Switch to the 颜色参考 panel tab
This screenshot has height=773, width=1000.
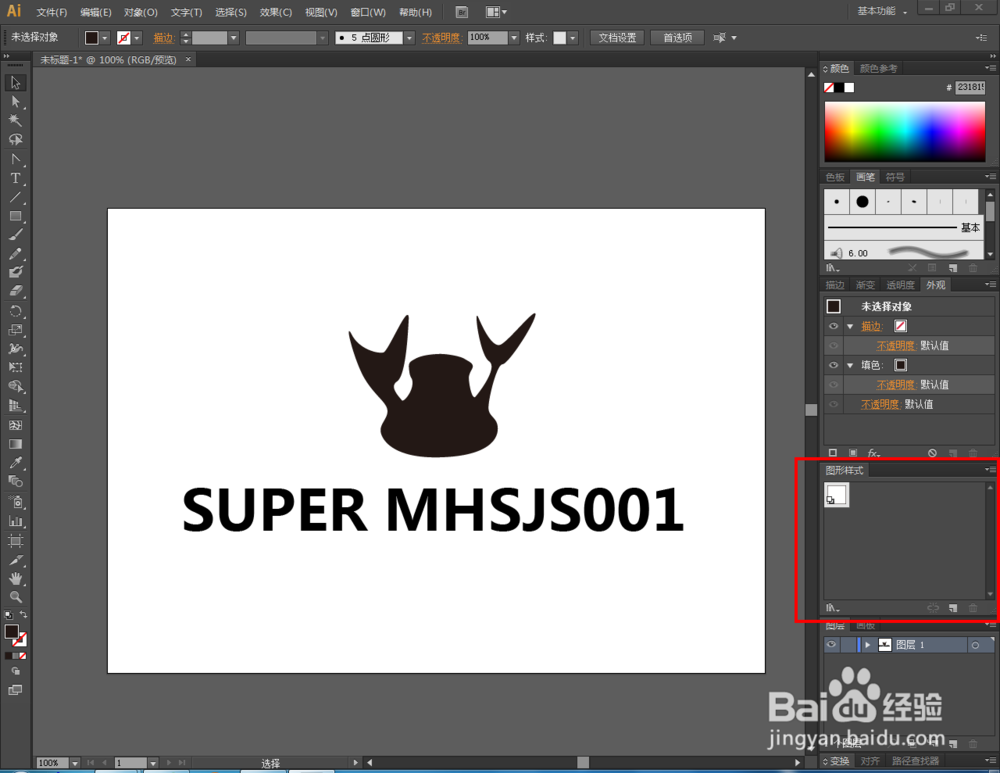point(878,68)
